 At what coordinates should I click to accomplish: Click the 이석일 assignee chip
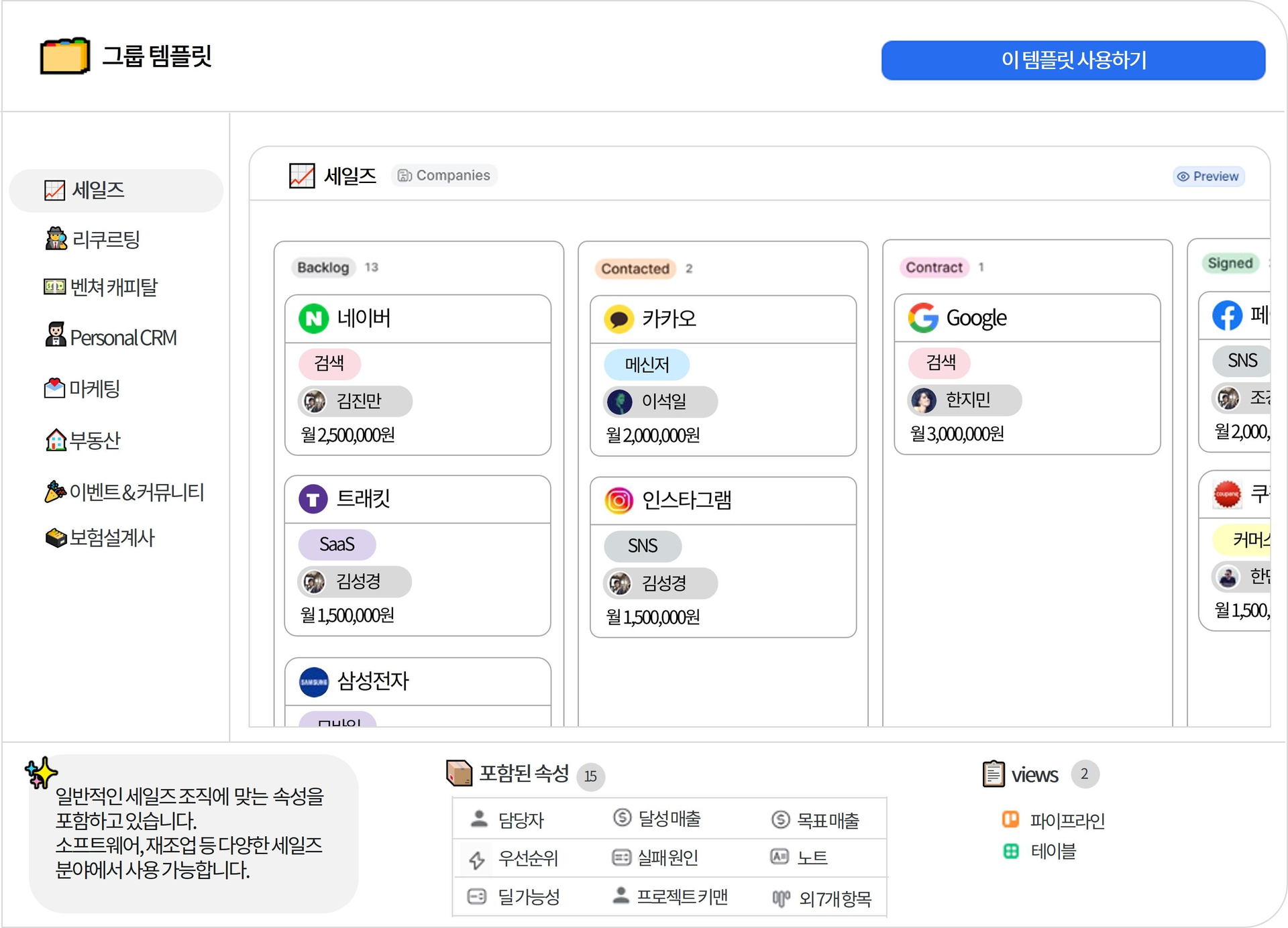[660, 402]
